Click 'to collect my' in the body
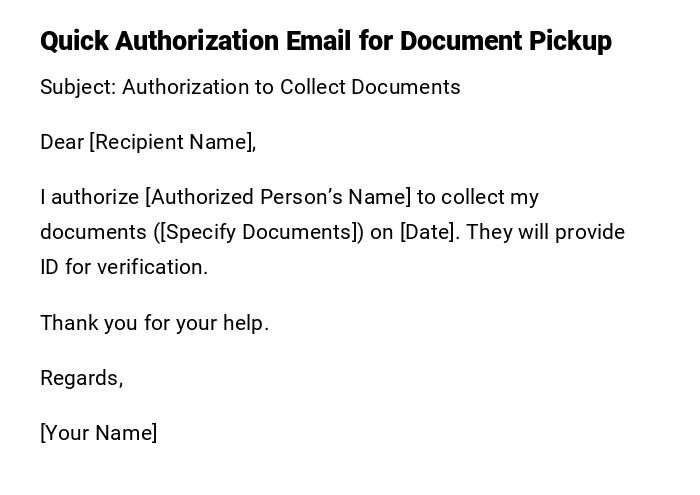 [x=478, y=197]
